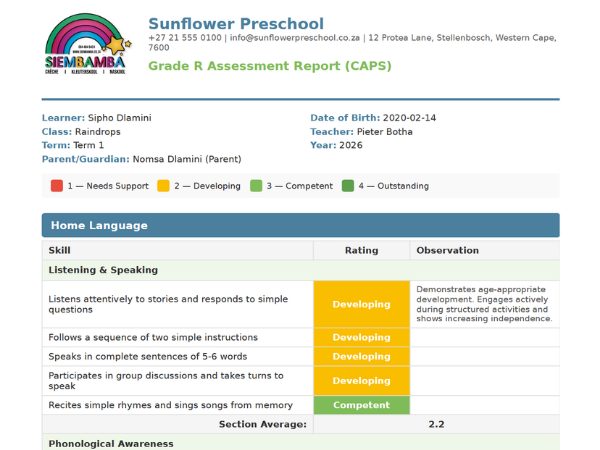This screenshot has height=450, width=600.
Task: Click Developing rating for Follows a sequence row
Action: [x=362, y=338]
